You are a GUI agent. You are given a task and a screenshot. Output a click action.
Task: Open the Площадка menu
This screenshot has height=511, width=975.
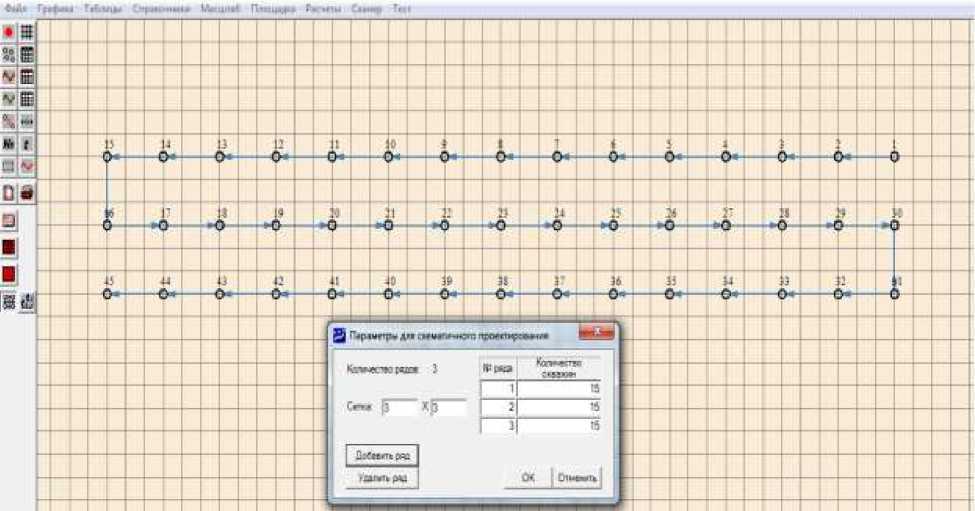pyautogui.click(x=273, y=9)
